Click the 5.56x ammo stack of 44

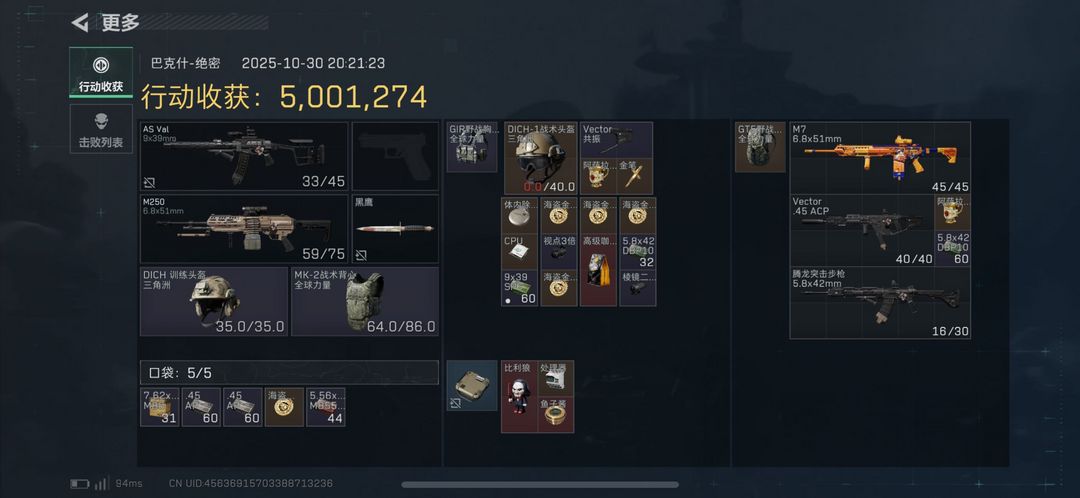[326, 407]
